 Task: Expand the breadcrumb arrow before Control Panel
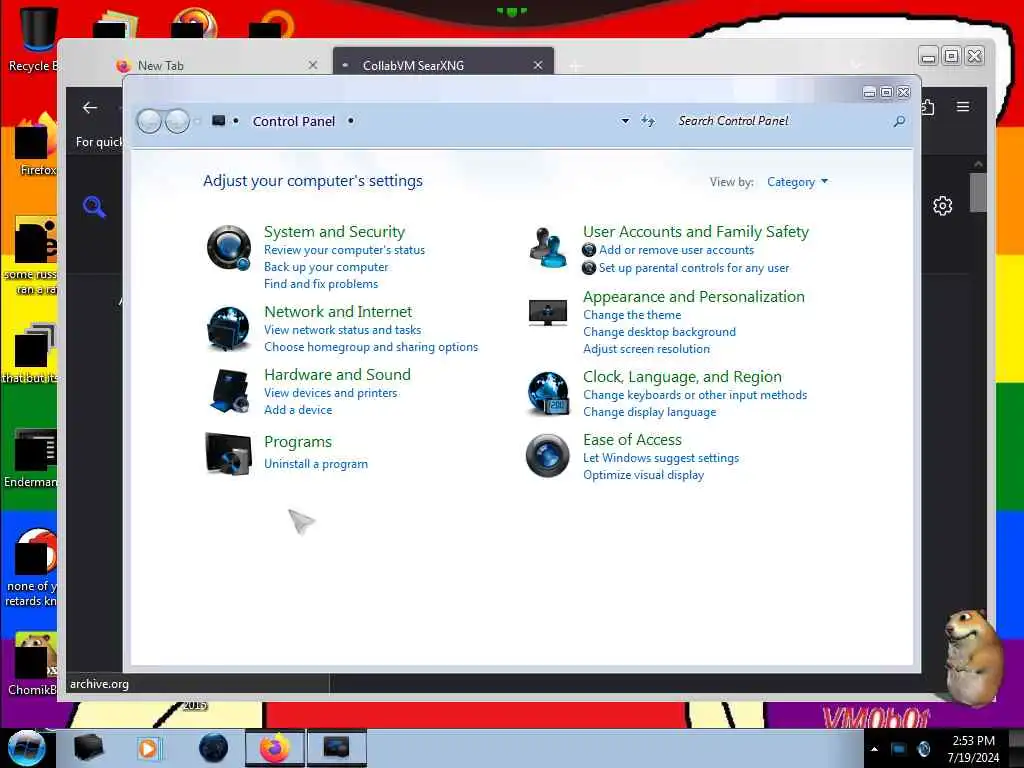point(236,121)
